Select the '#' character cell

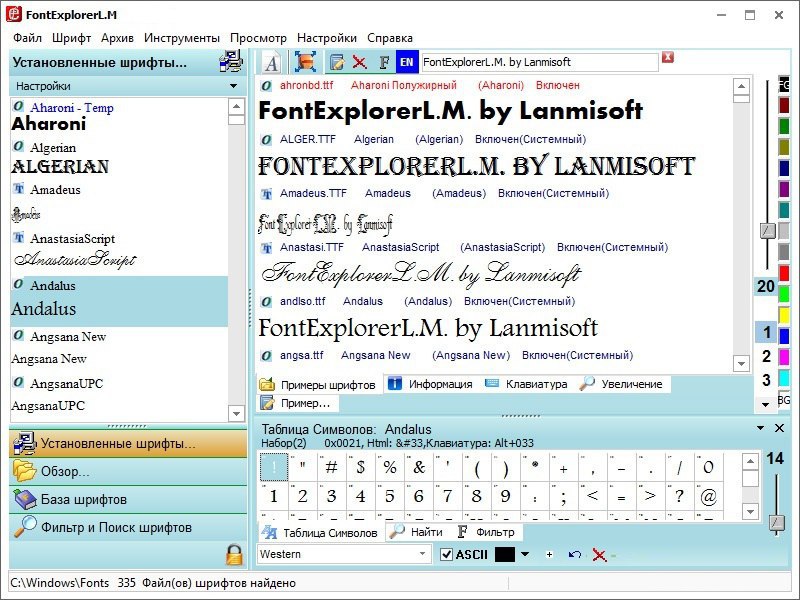(332, 467)
